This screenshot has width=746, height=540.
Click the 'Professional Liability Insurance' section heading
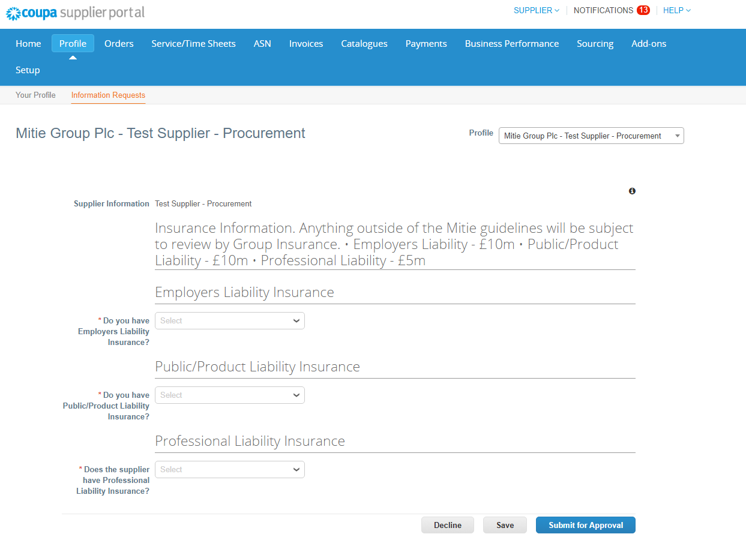[250, 441]
